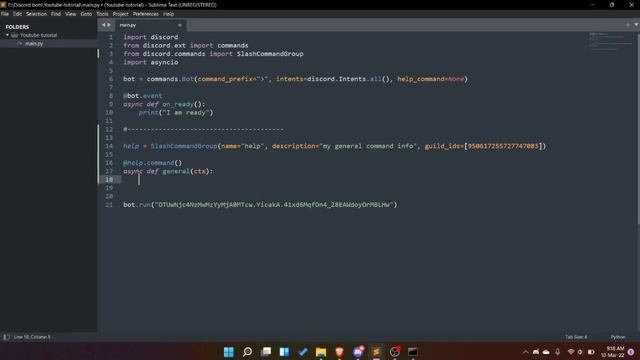Click the word 'discord' on line 1
Image resolution: width=640 pixels, height=360 pixels.
coord(164,37)
